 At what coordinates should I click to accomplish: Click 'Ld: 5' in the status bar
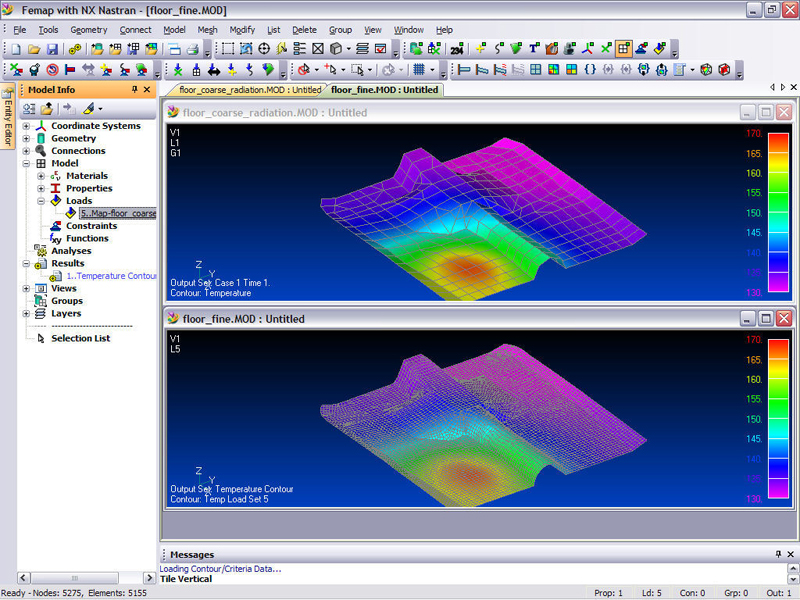click(652, 593)
